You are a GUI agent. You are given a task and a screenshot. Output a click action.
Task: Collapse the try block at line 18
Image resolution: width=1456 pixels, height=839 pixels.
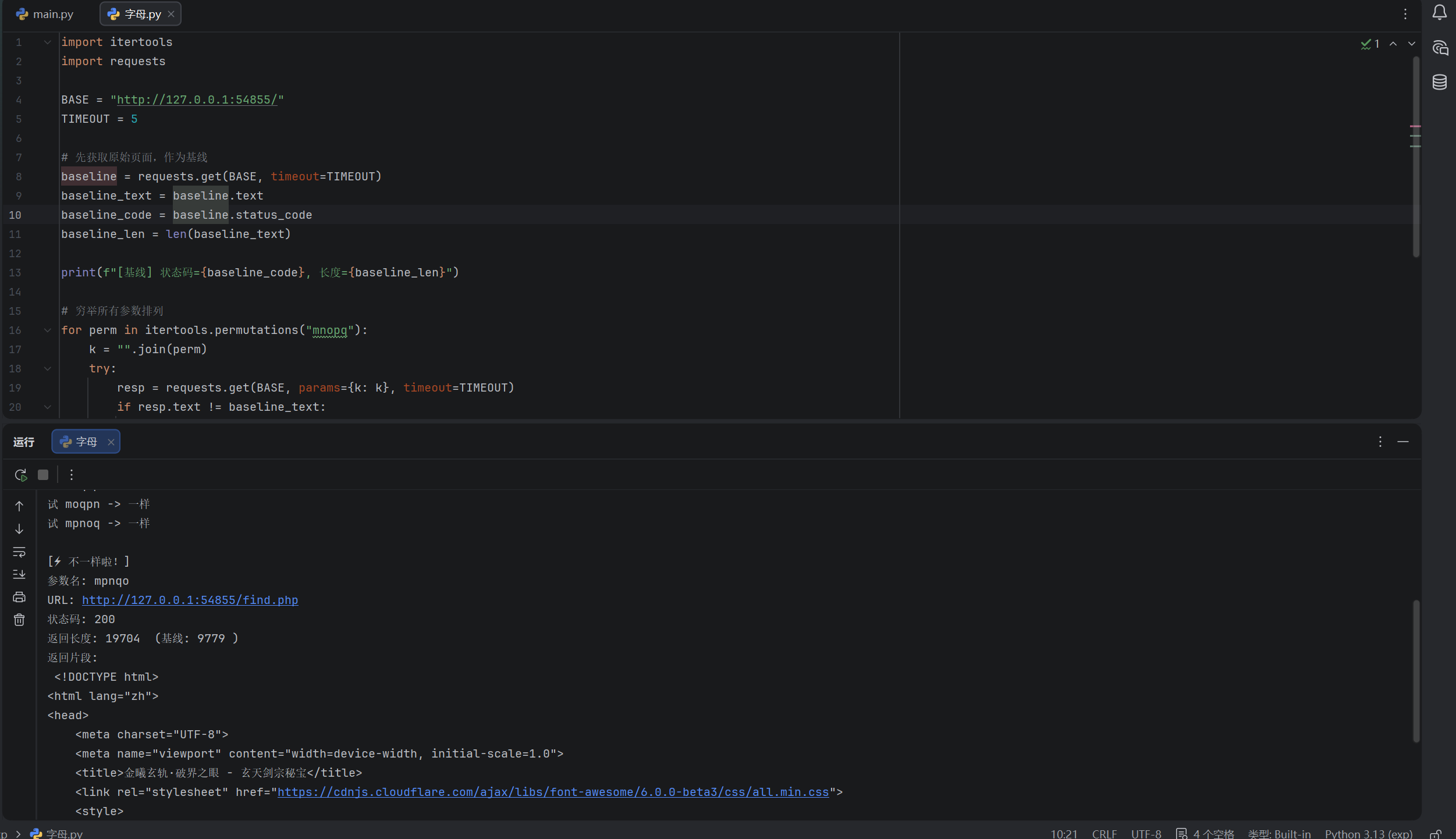48,368
